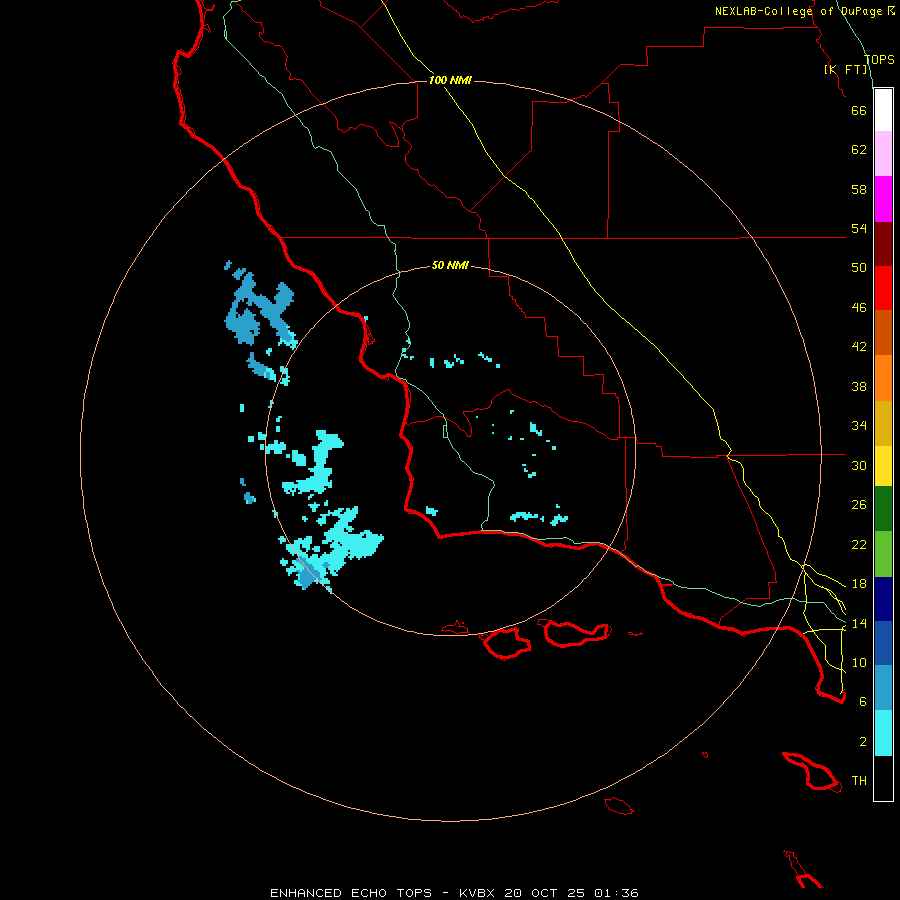Click the 42 legend value
900x900 pixels.
pos(859,347)
